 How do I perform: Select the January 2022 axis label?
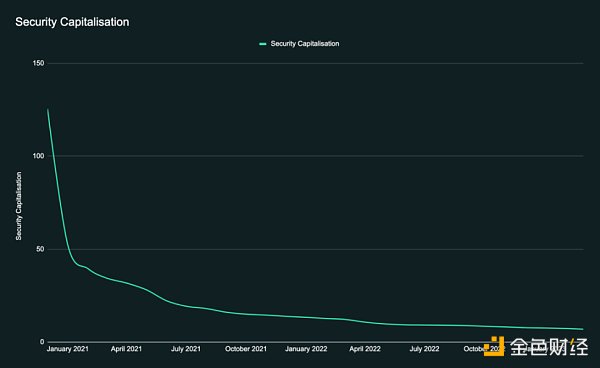306,349
